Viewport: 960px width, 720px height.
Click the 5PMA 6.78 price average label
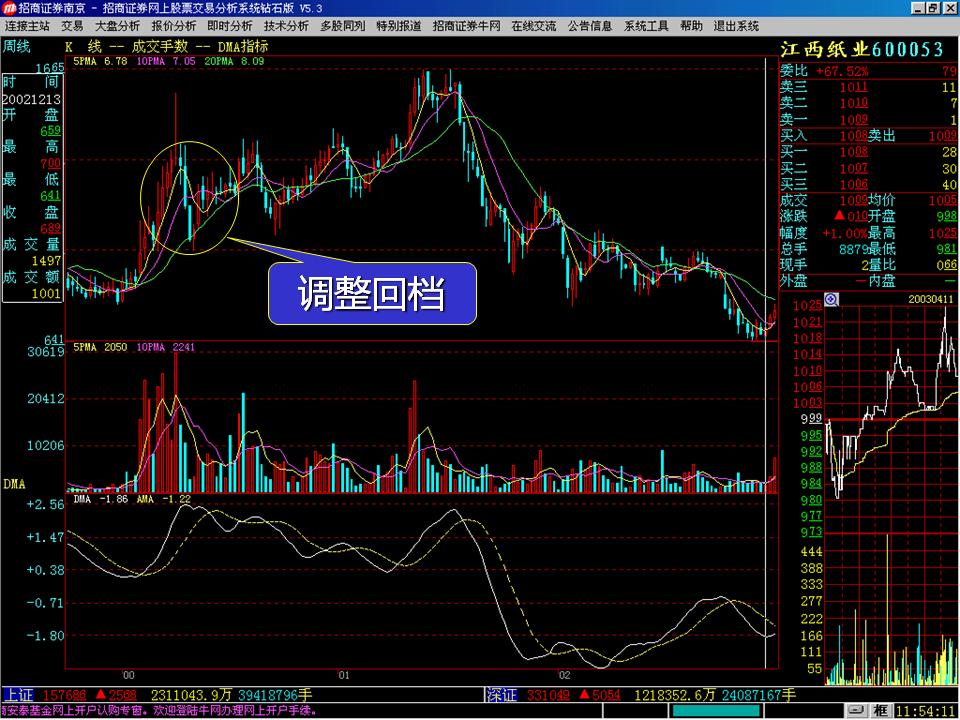[100, 61]
